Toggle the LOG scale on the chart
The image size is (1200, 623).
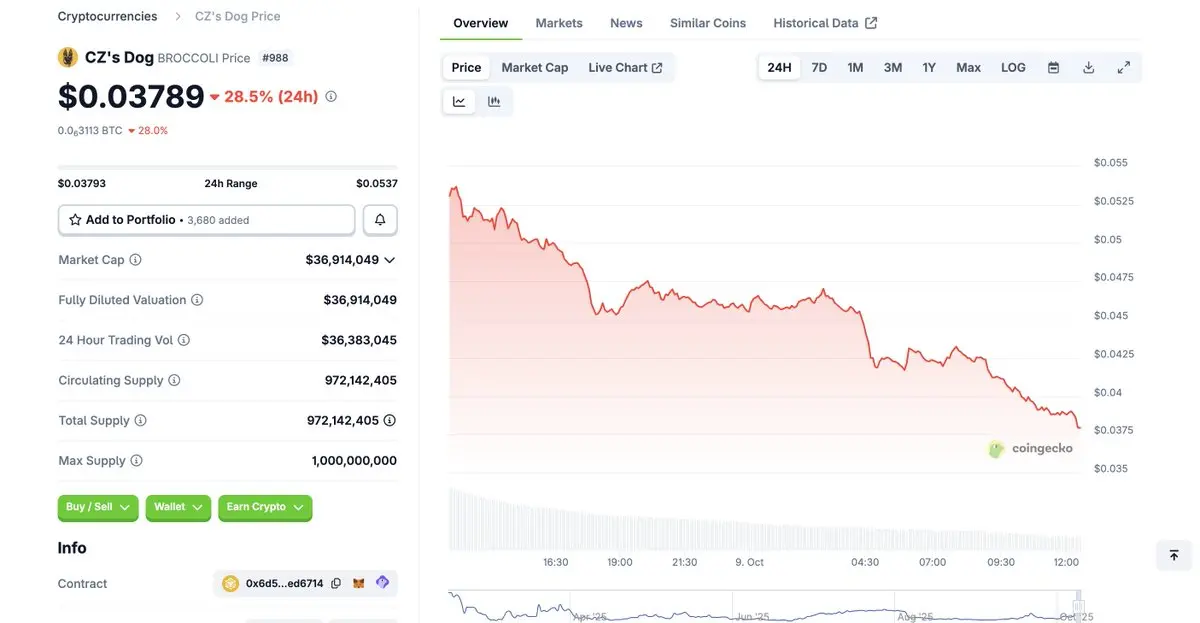[x=1013, y=68]
